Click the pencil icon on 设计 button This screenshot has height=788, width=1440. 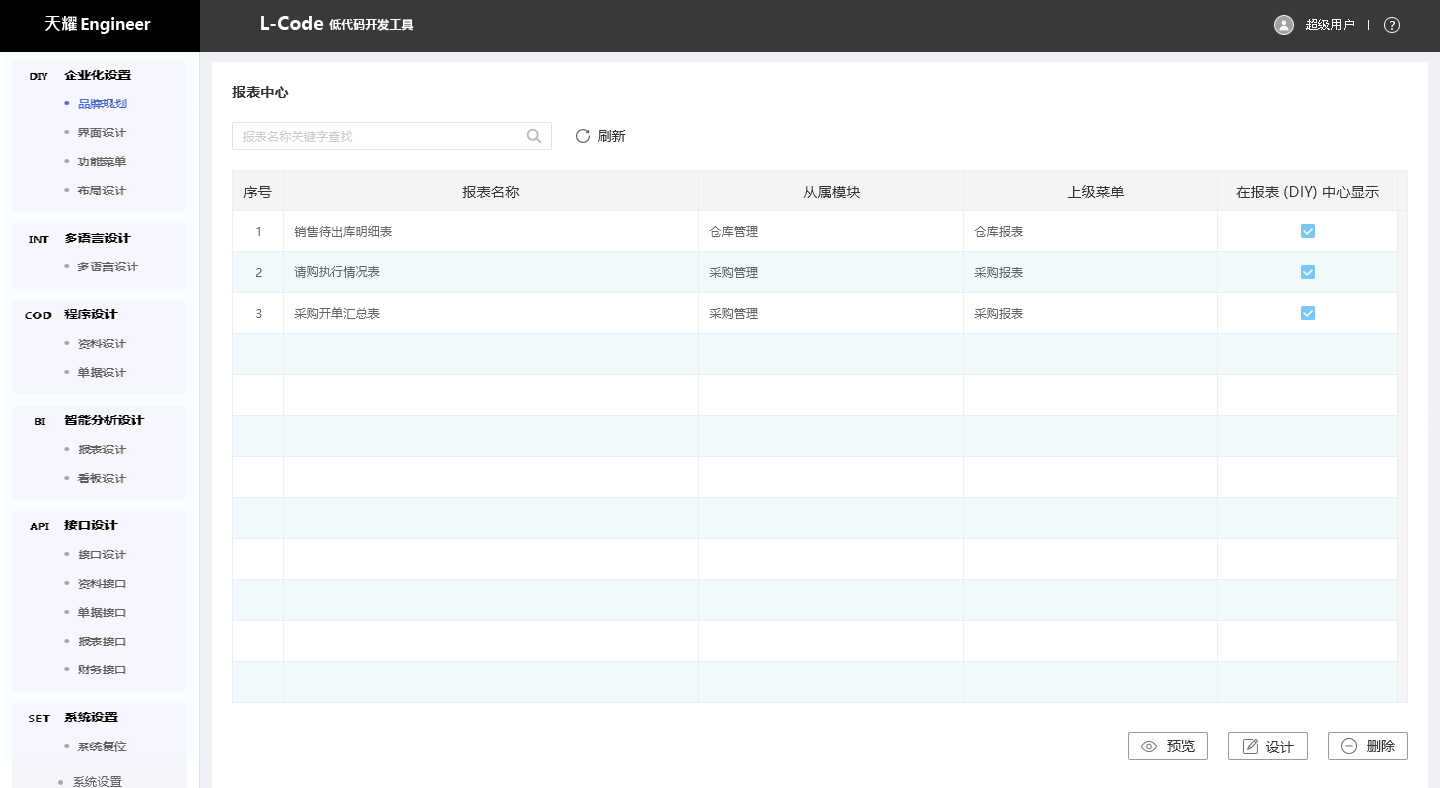click(x=1250, y=746)
